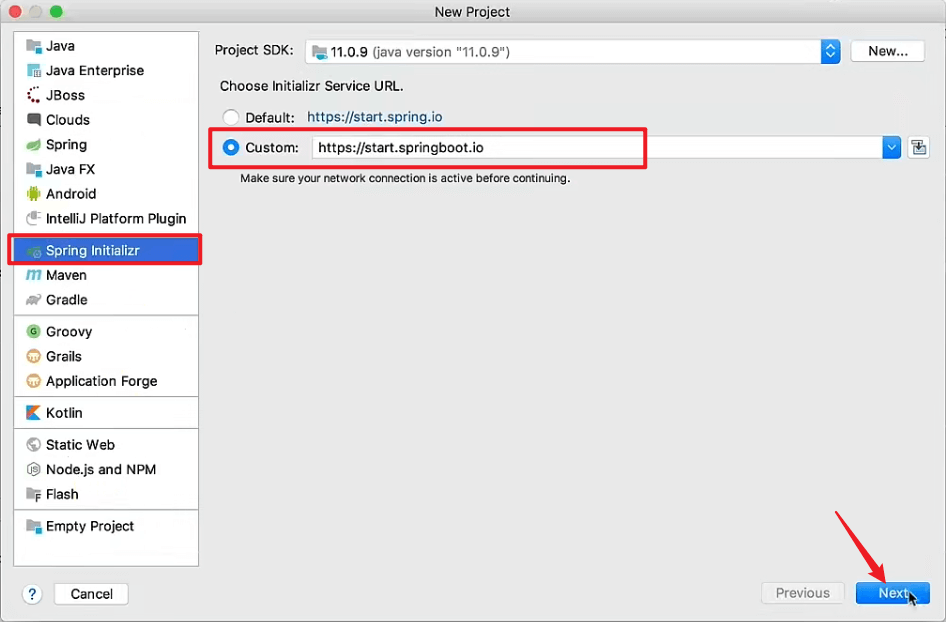Image resolution: width=946 pixels, height=622 pixels.
Task: Close the New Project window
Action: (15, 11)
